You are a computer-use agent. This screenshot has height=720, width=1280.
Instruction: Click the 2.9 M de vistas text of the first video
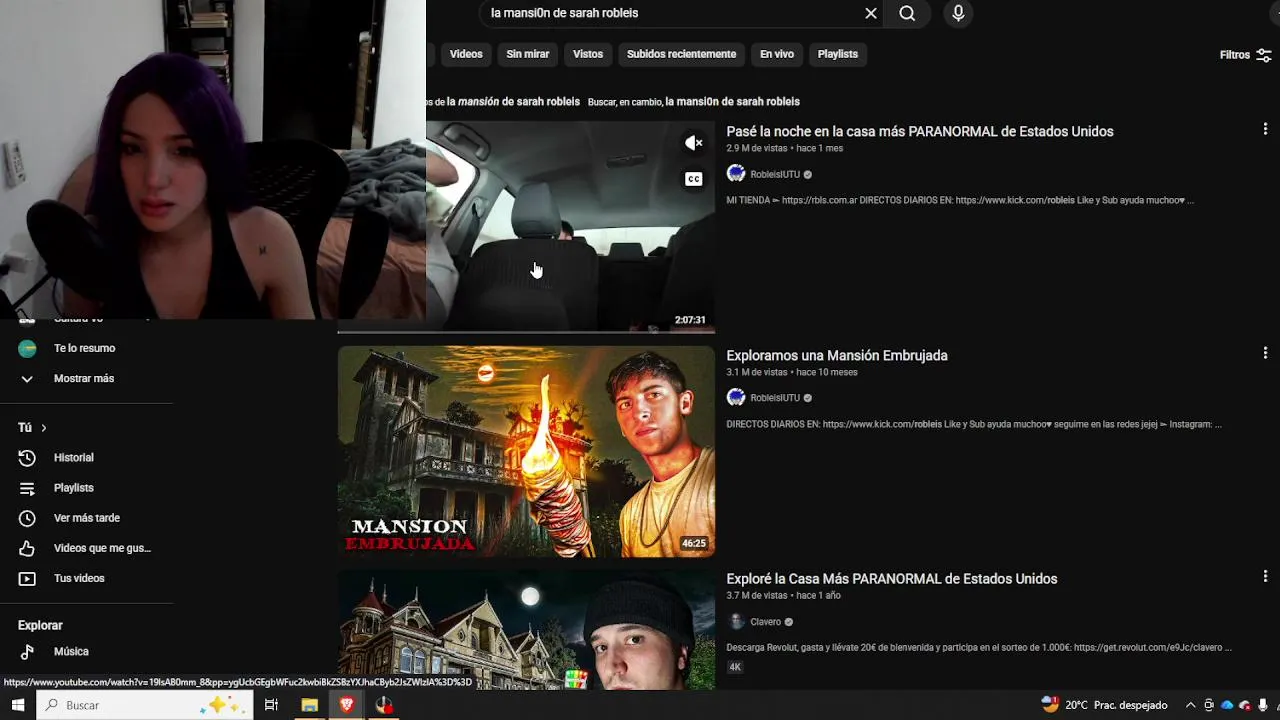tap(757, 148)
